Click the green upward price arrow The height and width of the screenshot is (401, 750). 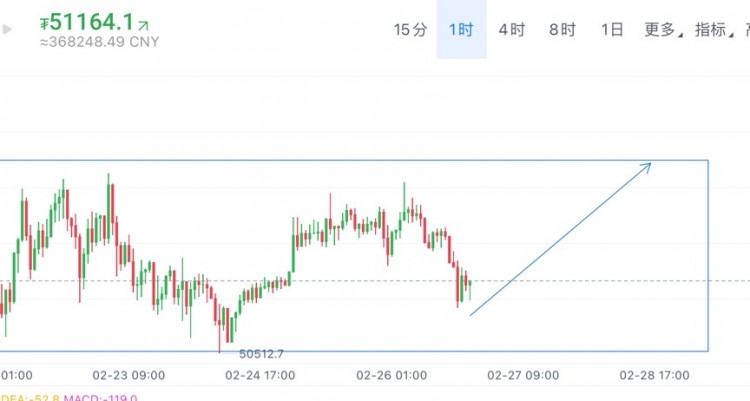coord(143,25)
